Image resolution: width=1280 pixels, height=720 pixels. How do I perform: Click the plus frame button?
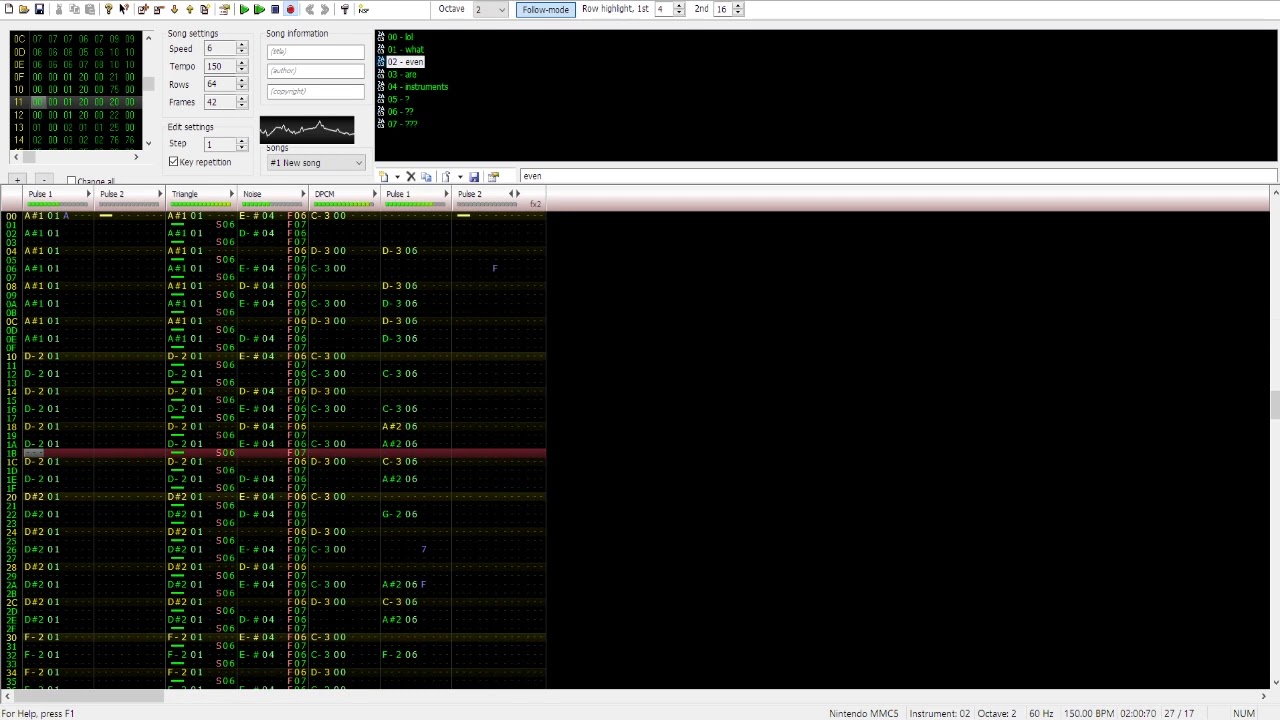click(17, 181)
